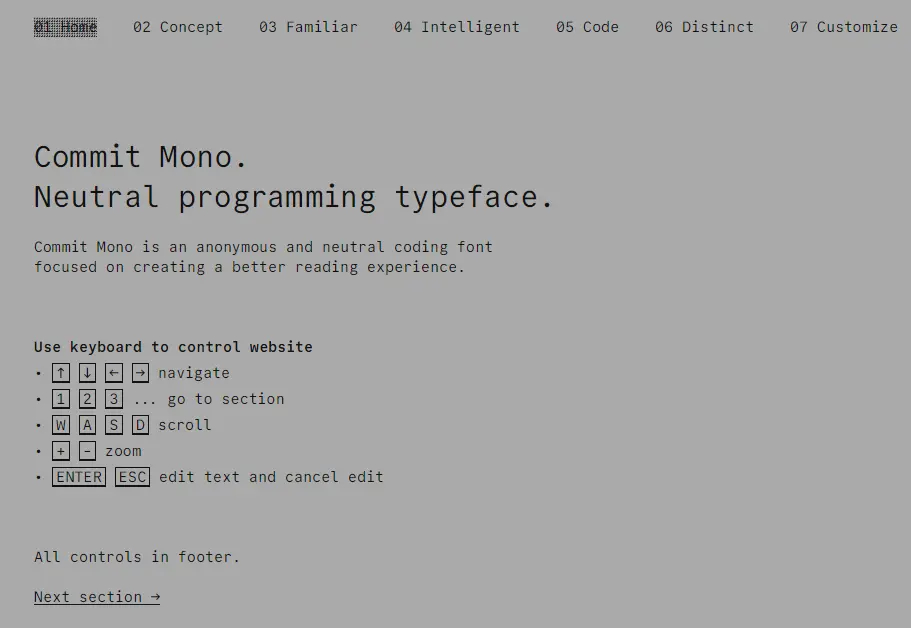Click the number 3 section key
The image size is (911, 628).
(x=114, y=398)
